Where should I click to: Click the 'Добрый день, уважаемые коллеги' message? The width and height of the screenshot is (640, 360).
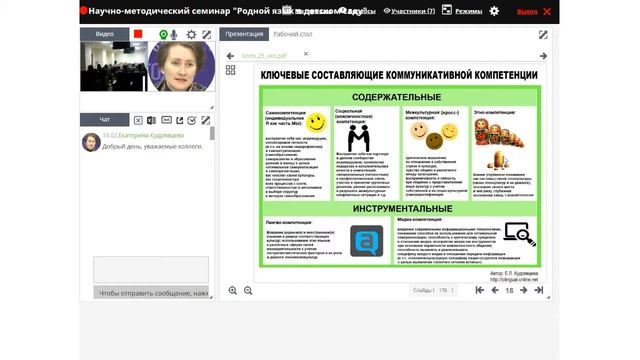[x=152, y=146]
